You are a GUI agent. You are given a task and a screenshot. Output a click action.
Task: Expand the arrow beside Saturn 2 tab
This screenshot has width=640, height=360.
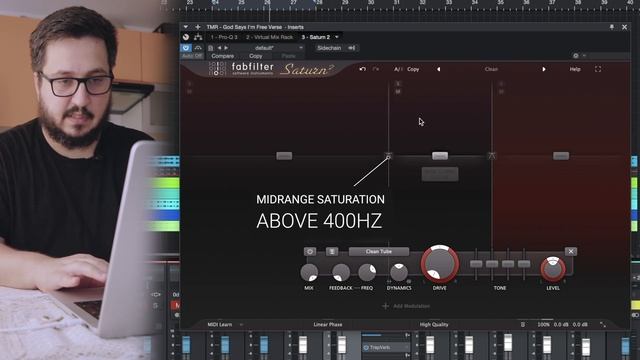pos(337,37)
